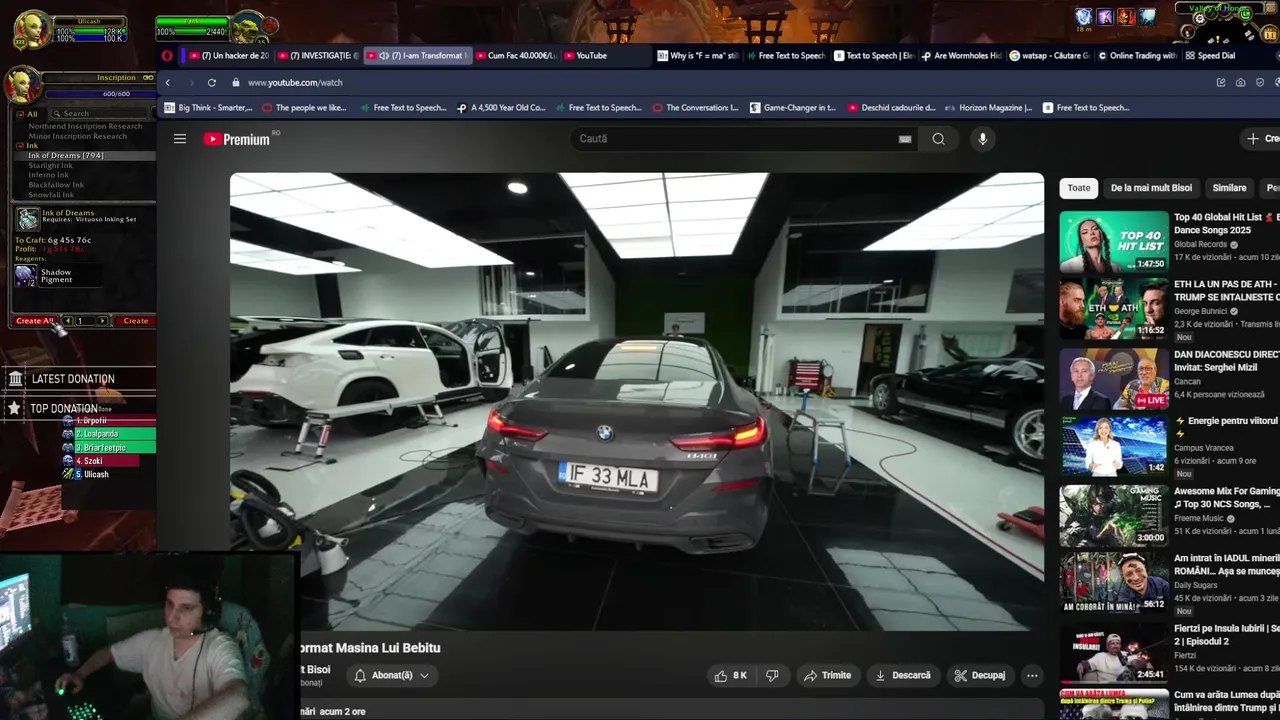
Task: Click the www.youtube.com/watch address bar
Action: 295,83
